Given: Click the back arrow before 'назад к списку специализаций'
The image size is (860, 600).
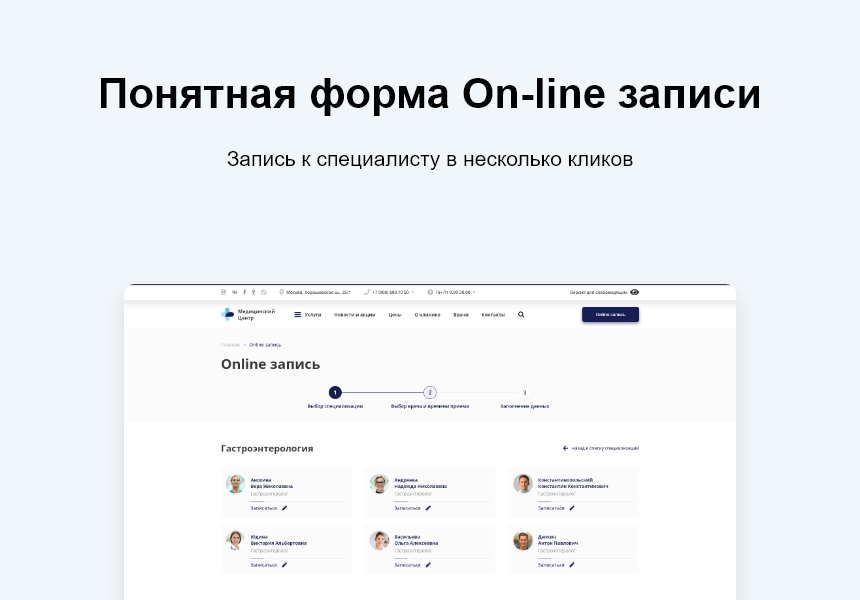Looking at the screenshot, I should pos(564,449).
